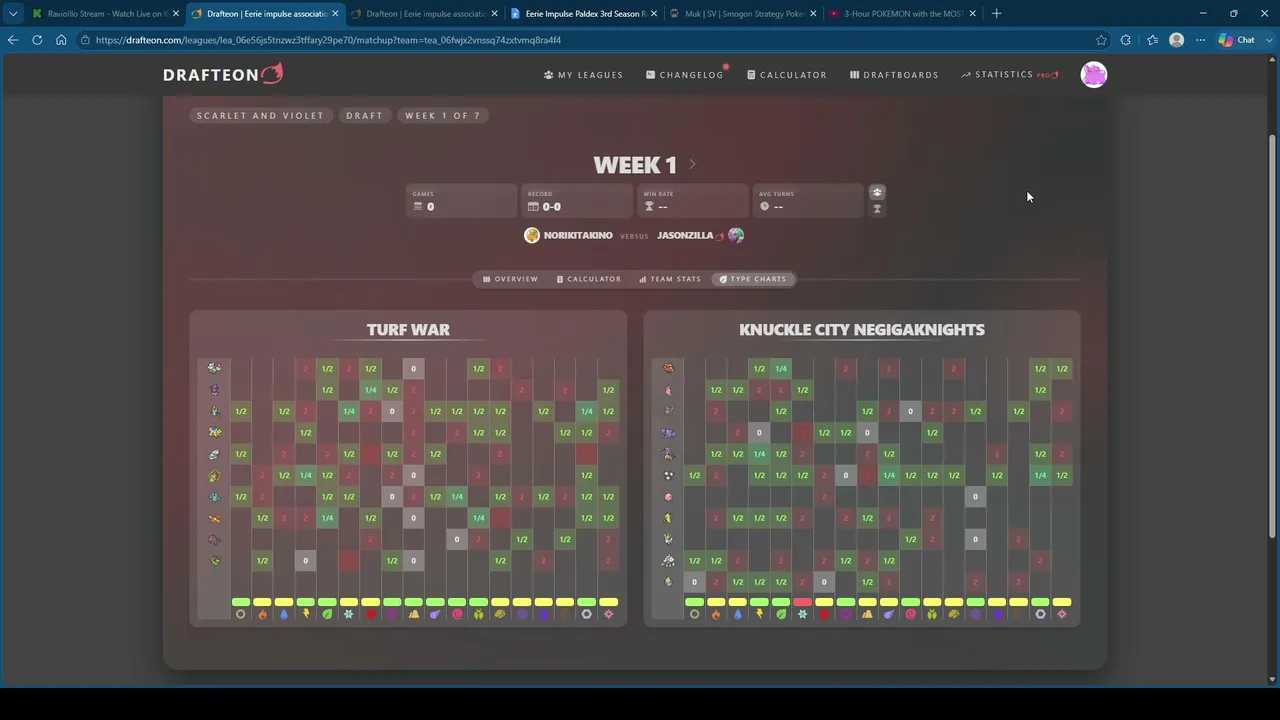Click the 0 cell in Turf War's Electric column

pyautogui.click(x=305, y=561)
